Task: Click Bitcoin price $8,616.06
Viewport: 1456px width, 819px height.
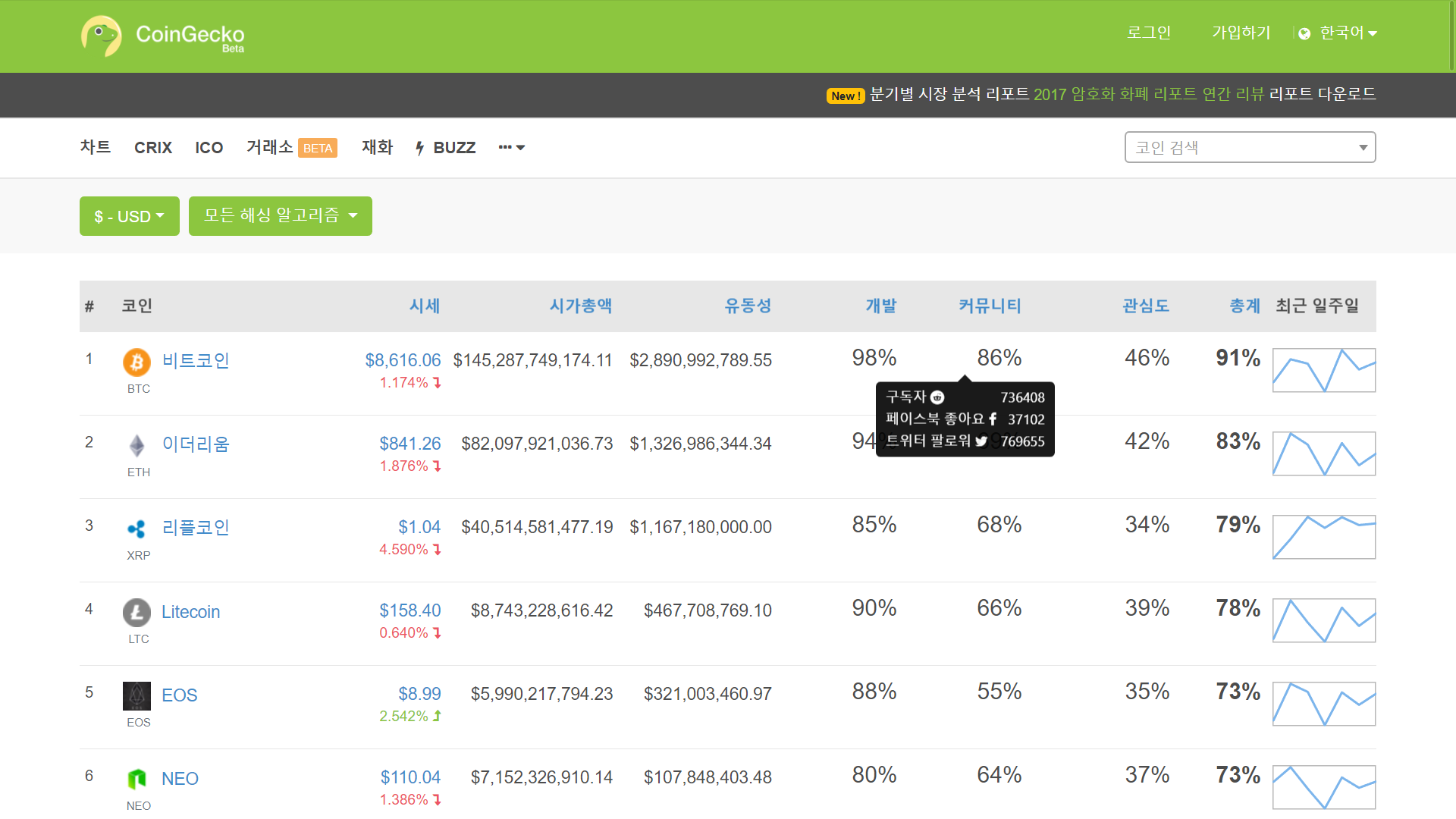Action: (x=403, y=360)
